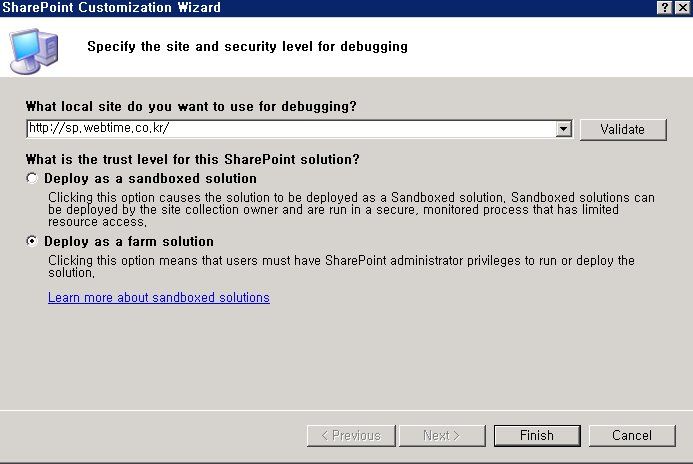Viewport: 693px width, 464px height.
Task: Close the SharePoint Customization Wizard
Action: [x=682, y=8]
